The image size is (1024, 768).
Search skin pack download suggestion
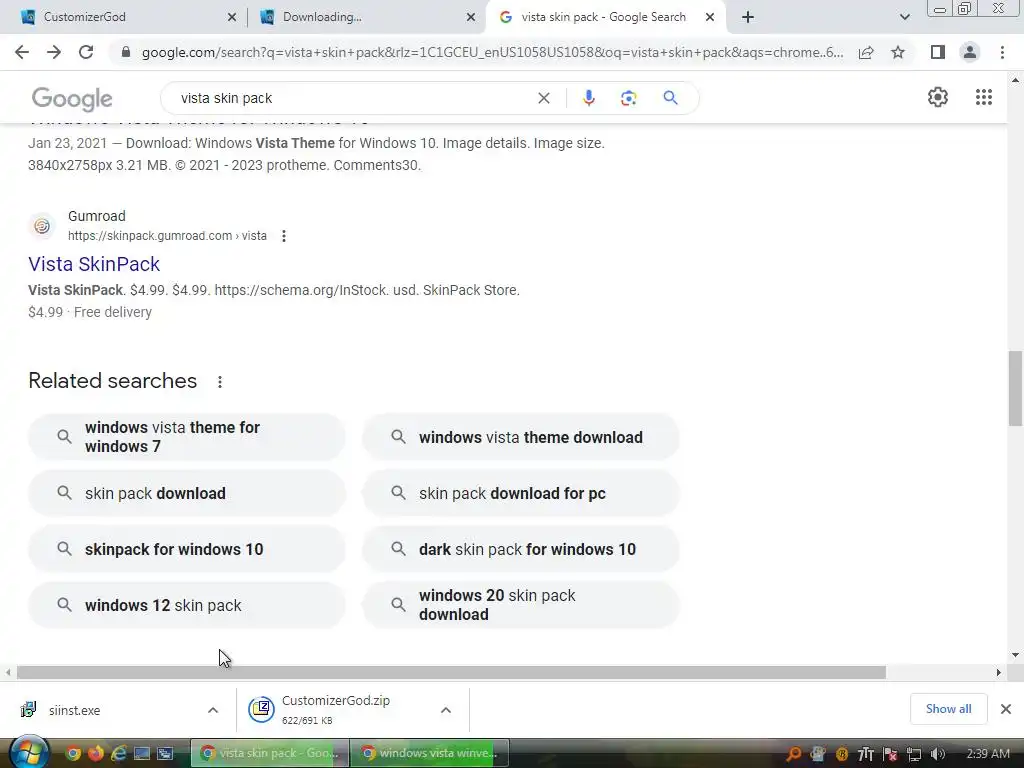coord(187,493)
